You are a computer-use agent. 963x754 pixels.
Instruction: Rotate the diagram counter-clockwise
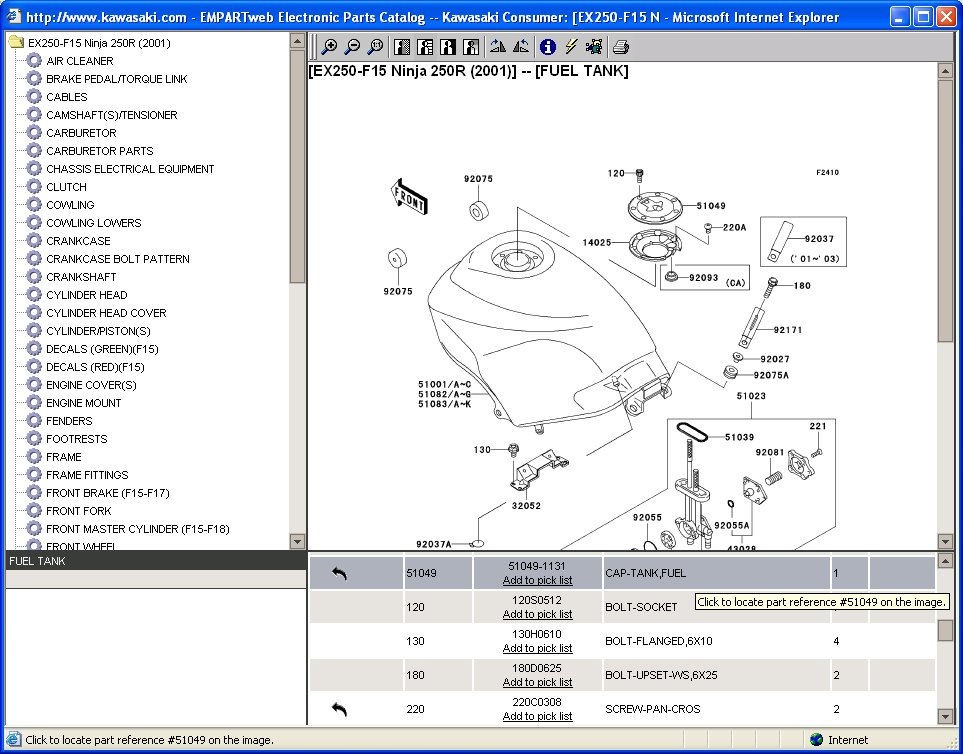tap(520, 47)
